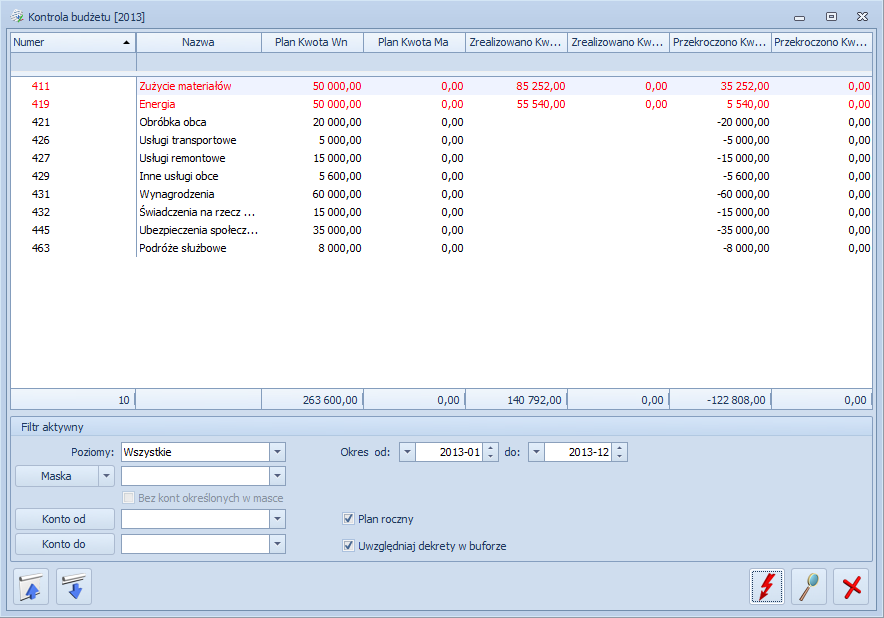This screenshot has height=618, width=884.
Task: Select the Energia row
Action: tap(441, 104)
